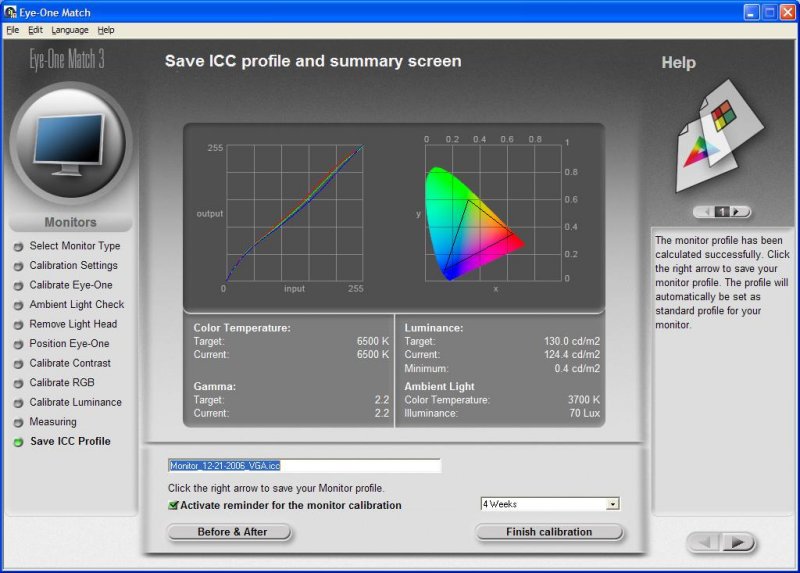The height and width of the screenshot is (573, 800).
Task: Click the CIE chromaticity gamut diagram
Action: (x=493, y=213)
